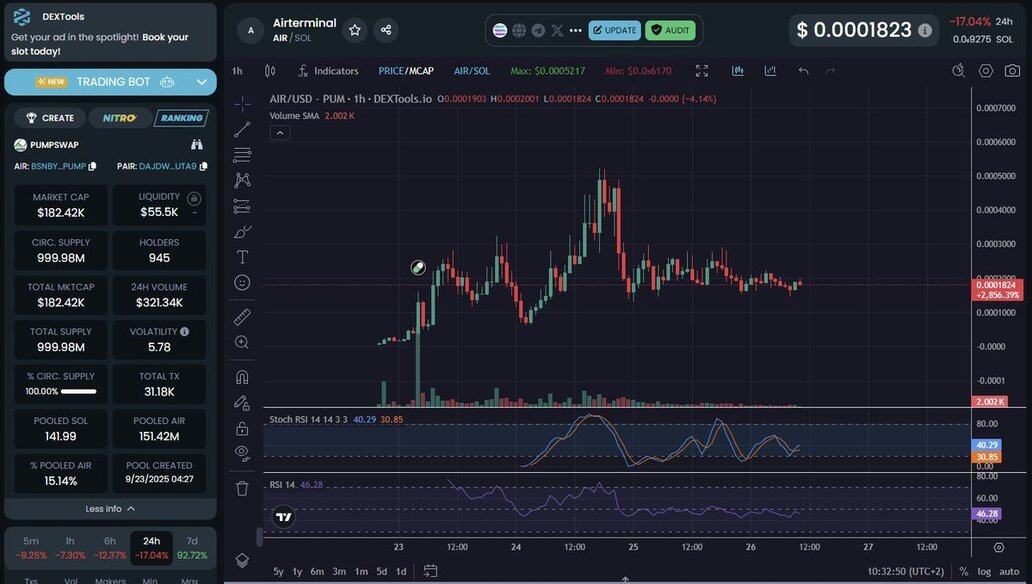Toggle percent scale on price axis
The image size is (1032, 584).
(x=964, y=571)
